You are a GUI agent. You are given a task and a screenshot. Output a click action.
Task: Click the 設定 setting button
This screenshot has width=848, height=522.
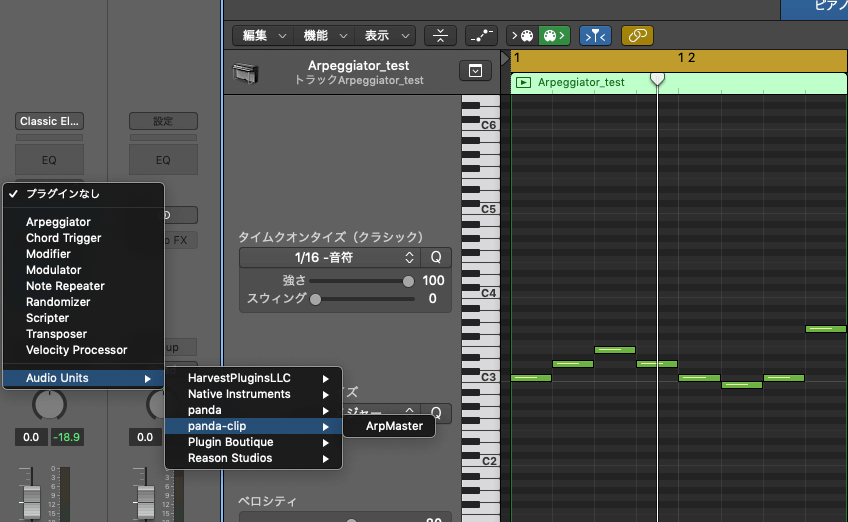pos(163,121)
